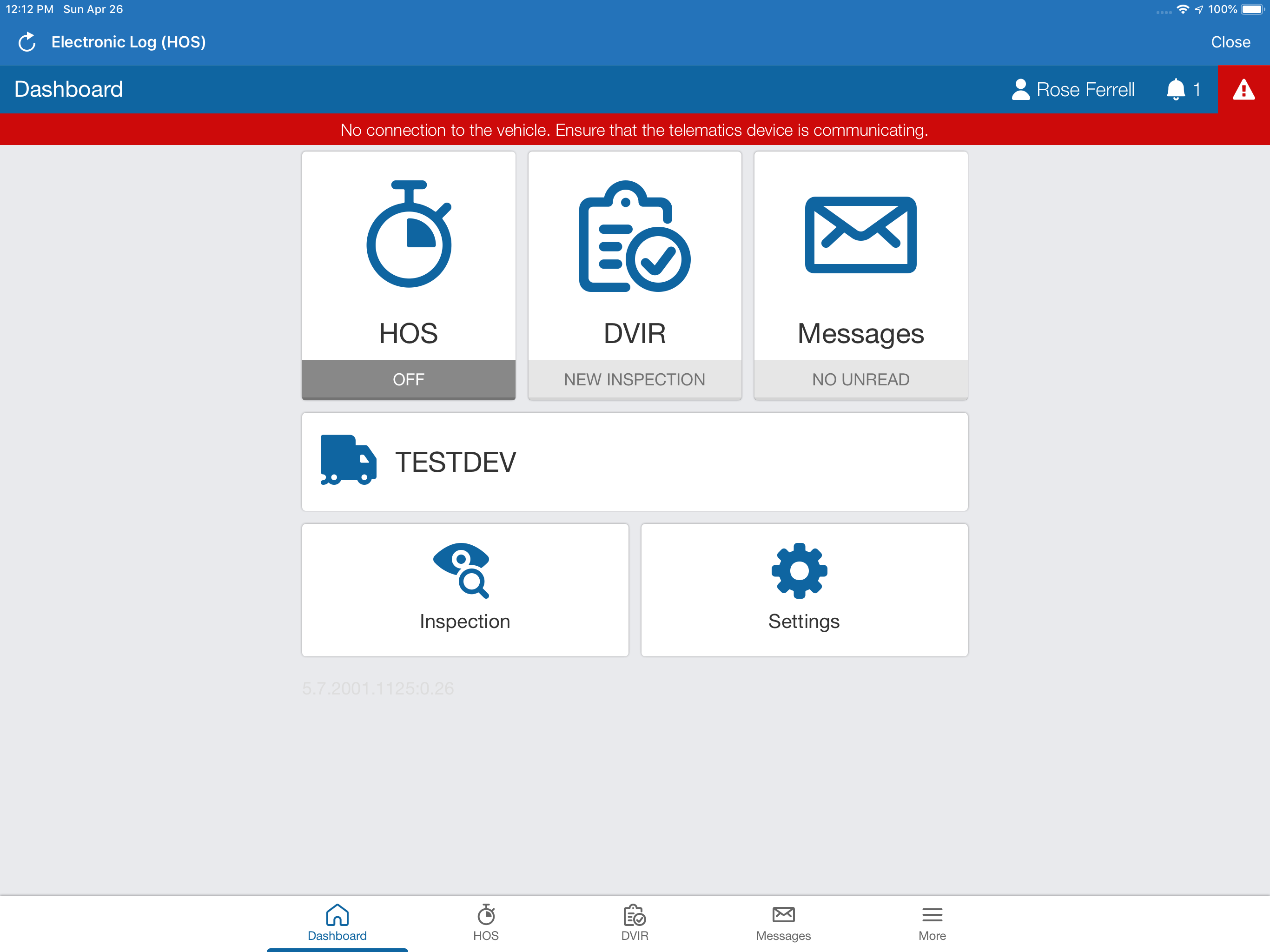The width and height of the screenshot is (1270, 952).
Task: Open the DVIR clipboard tile
Action: 635,256
